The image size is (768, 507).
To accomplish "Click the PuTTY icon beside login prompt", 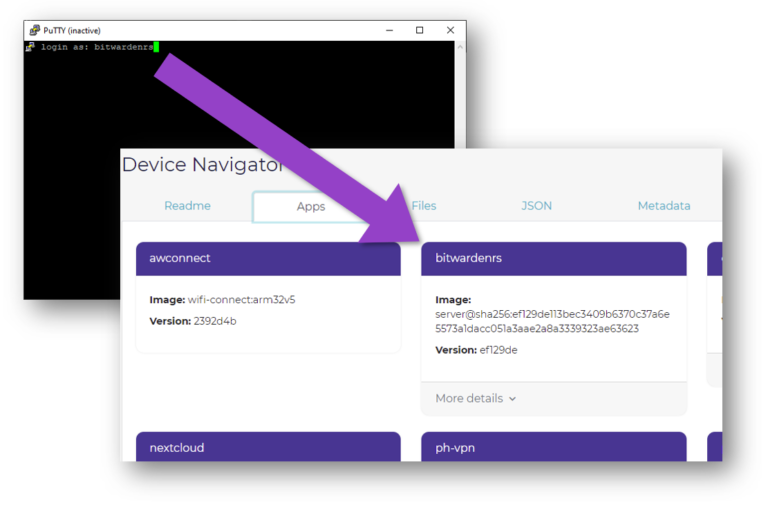I will point(30,47).
